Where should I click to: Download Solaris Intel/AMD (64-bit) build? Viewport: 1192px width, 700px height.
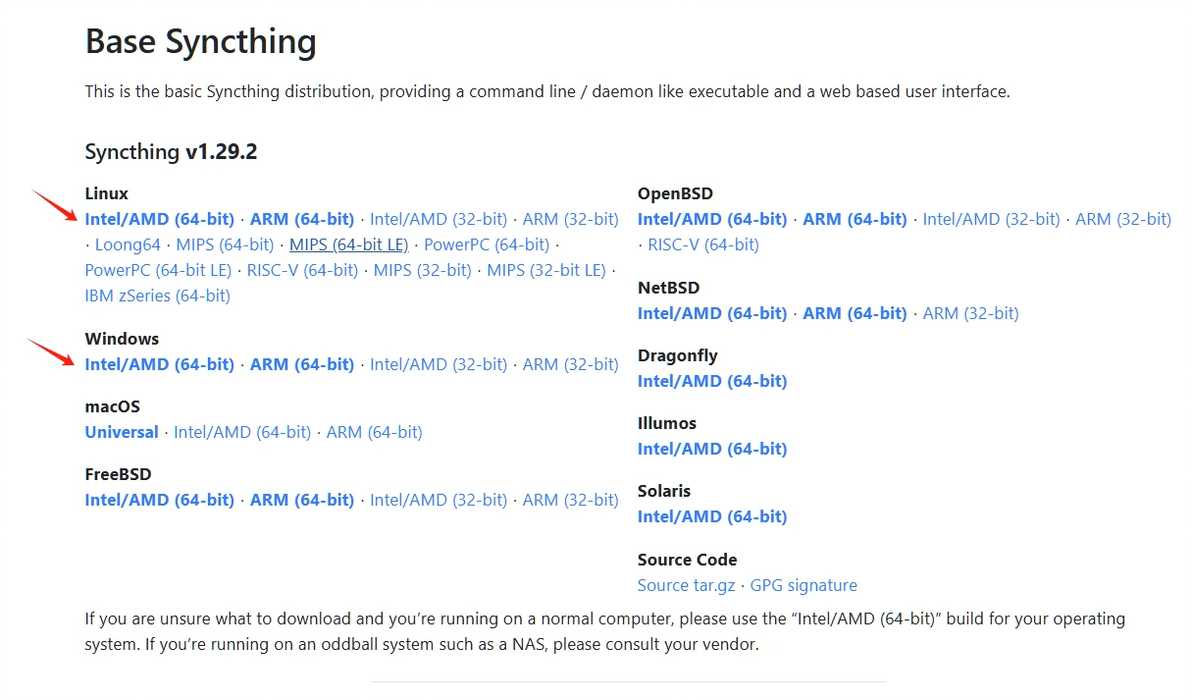[712, 517]
